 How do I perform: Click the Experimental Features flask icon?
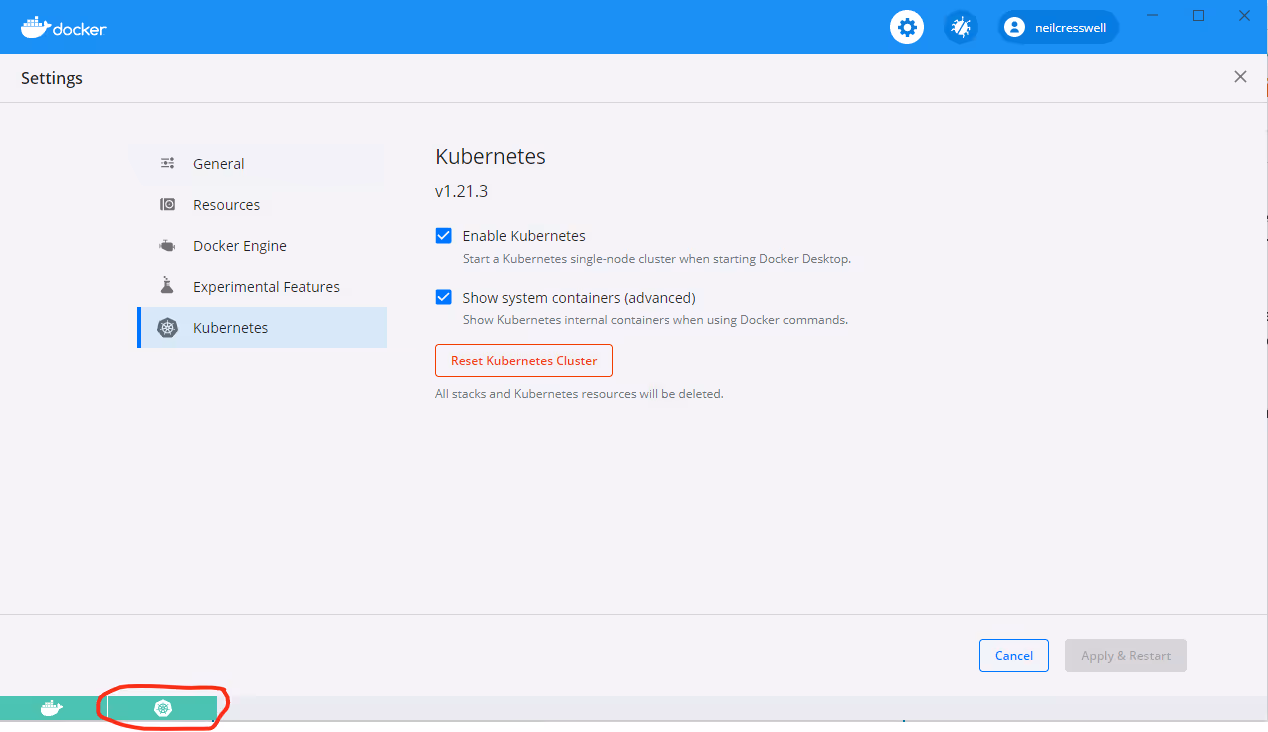click(x=168, y=286)
